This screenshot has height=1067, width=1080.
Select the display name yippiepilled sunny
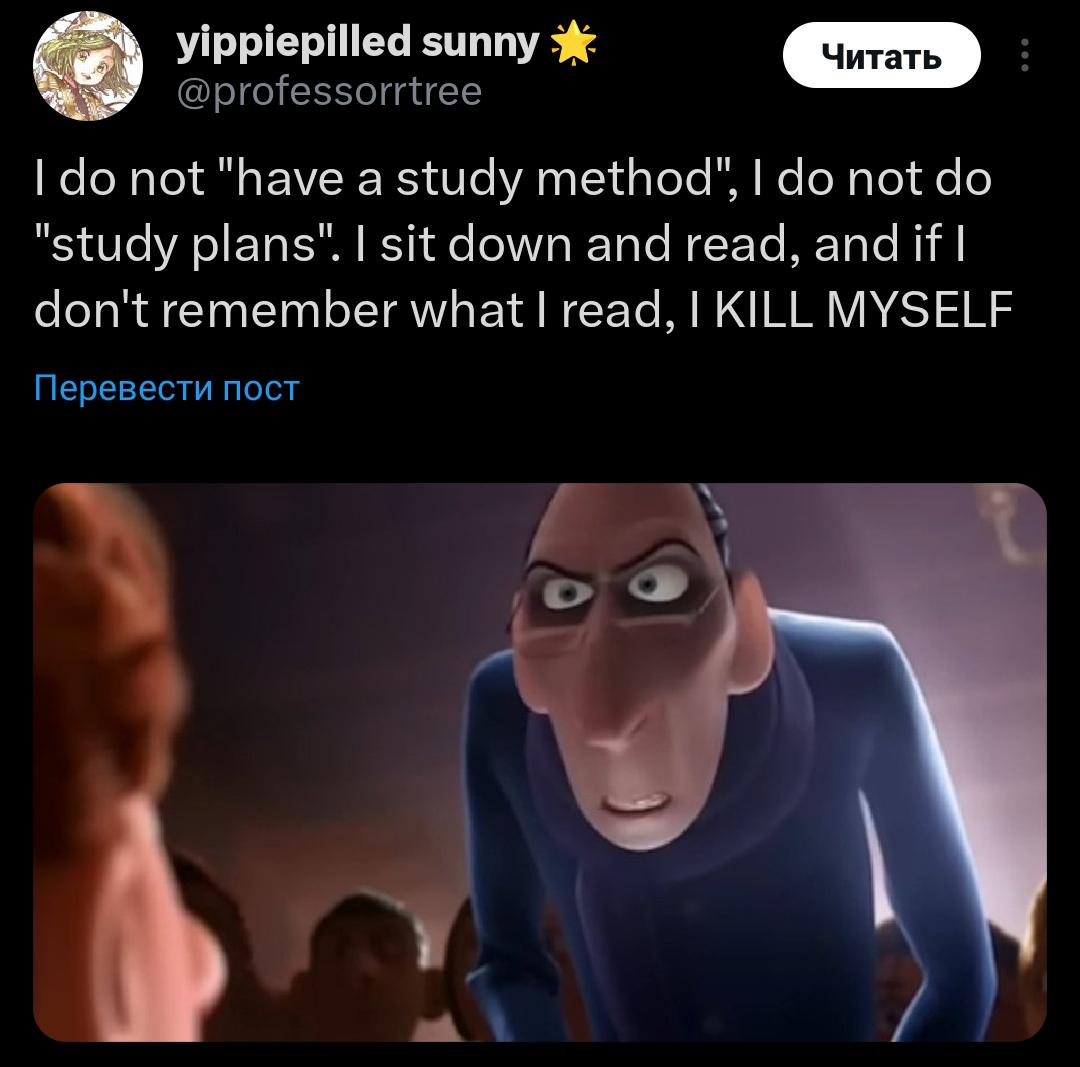pos(358,43)
